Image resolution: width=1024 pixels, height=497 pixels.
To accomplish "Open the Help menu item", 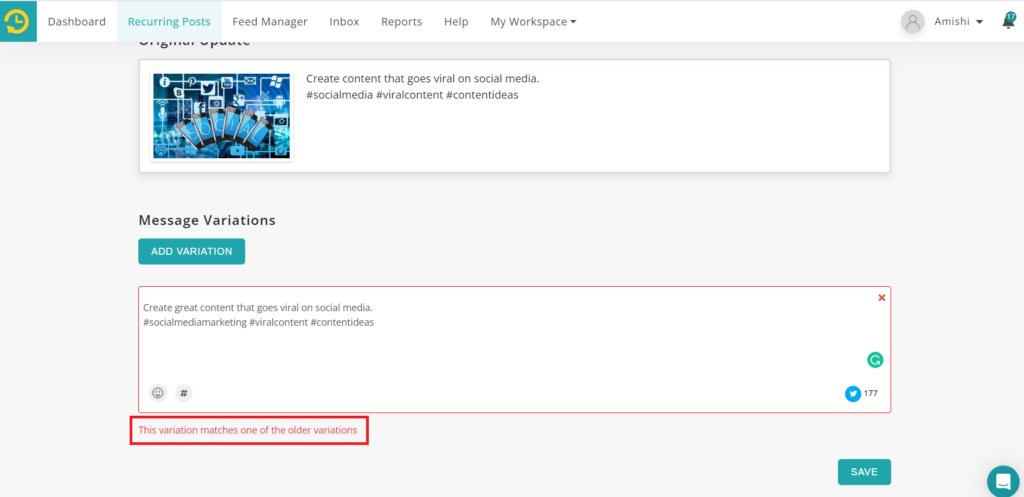I will (x=456, y=22).
